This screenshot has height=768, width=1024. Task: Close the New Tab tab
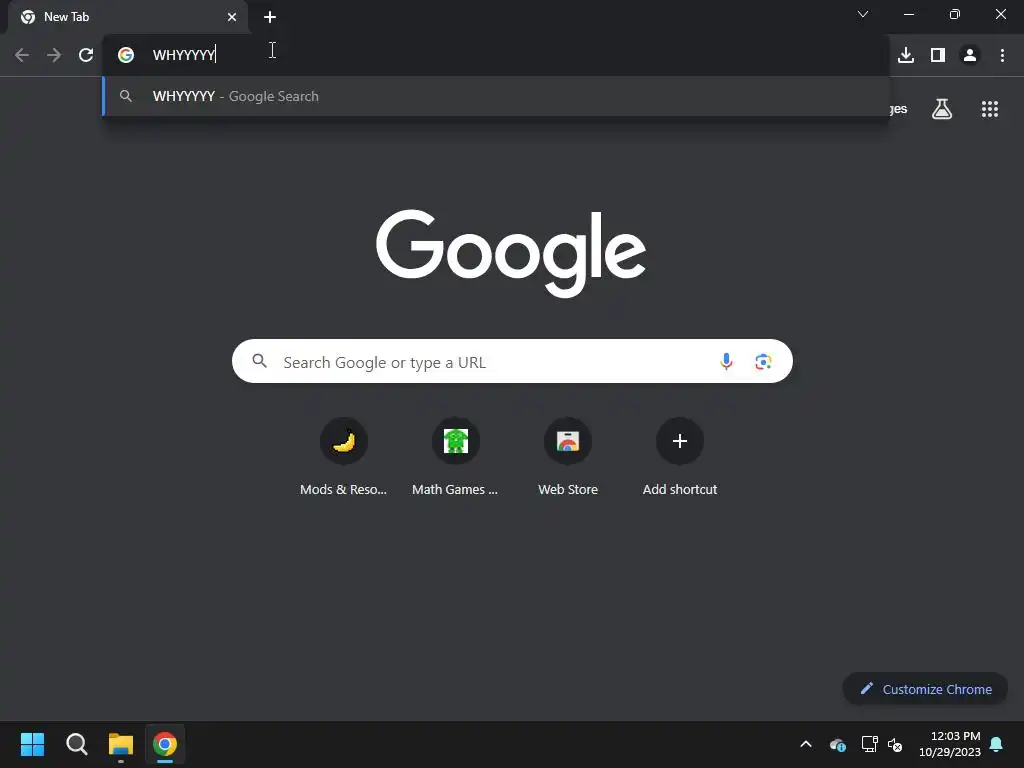(x=232, y=17)
